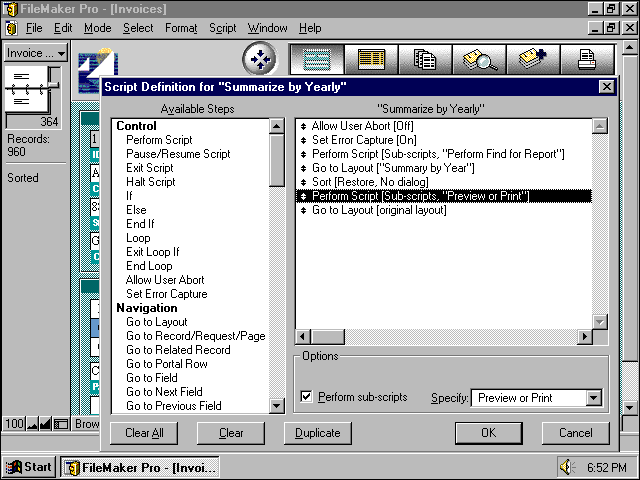Click the Clear All button
640x480 pixels.
coord(144,433)
